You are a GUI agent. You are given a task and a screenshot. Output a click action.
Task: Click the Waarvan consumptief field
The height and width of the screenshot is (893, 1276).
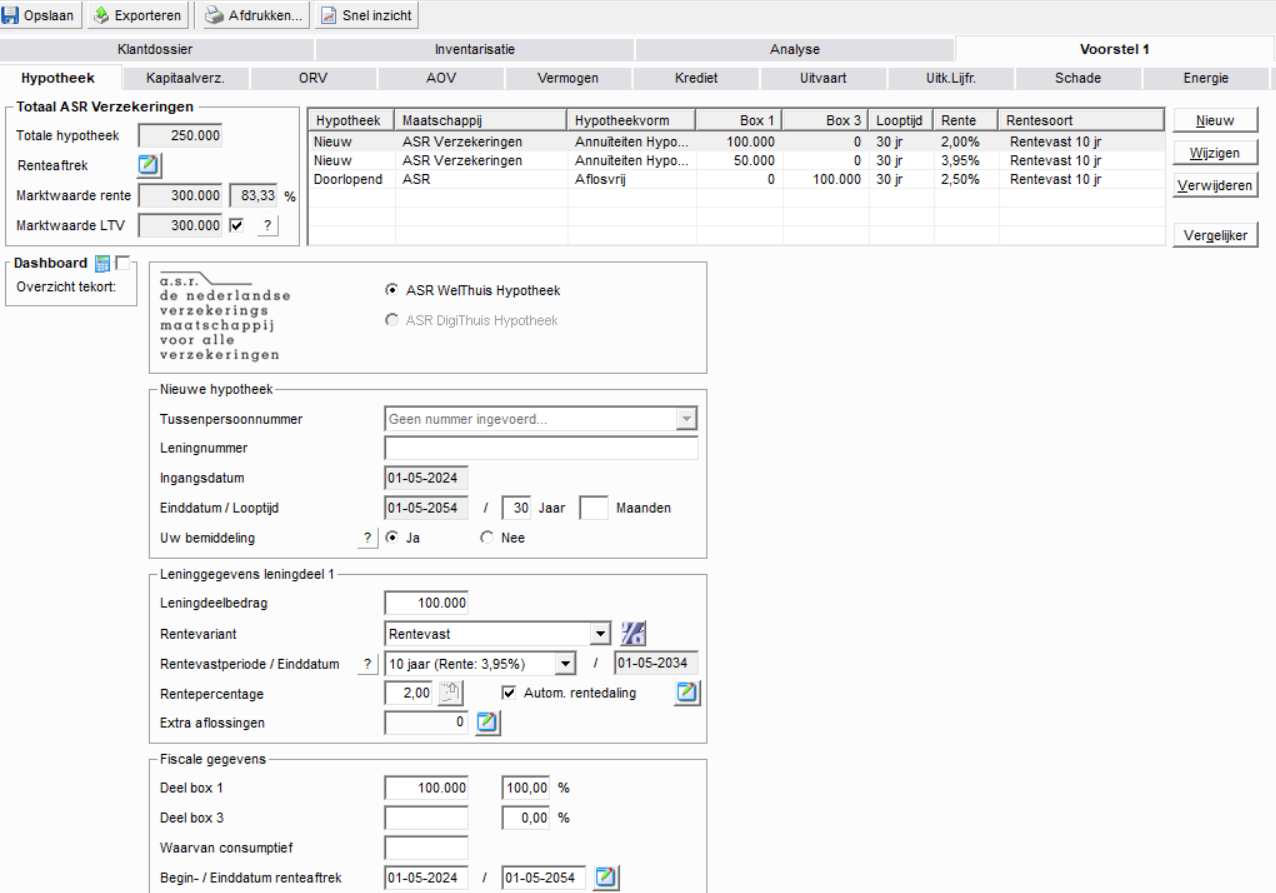(x=426, y=848)
